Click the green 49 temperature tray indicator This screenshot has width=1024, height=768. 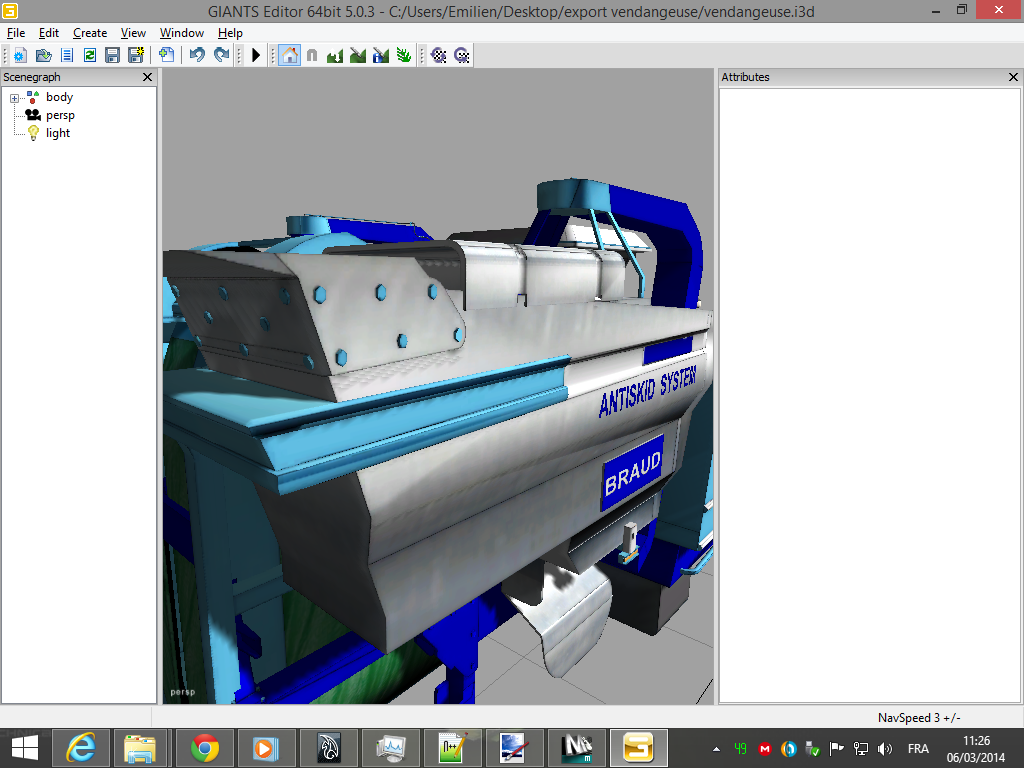(741, 749)
